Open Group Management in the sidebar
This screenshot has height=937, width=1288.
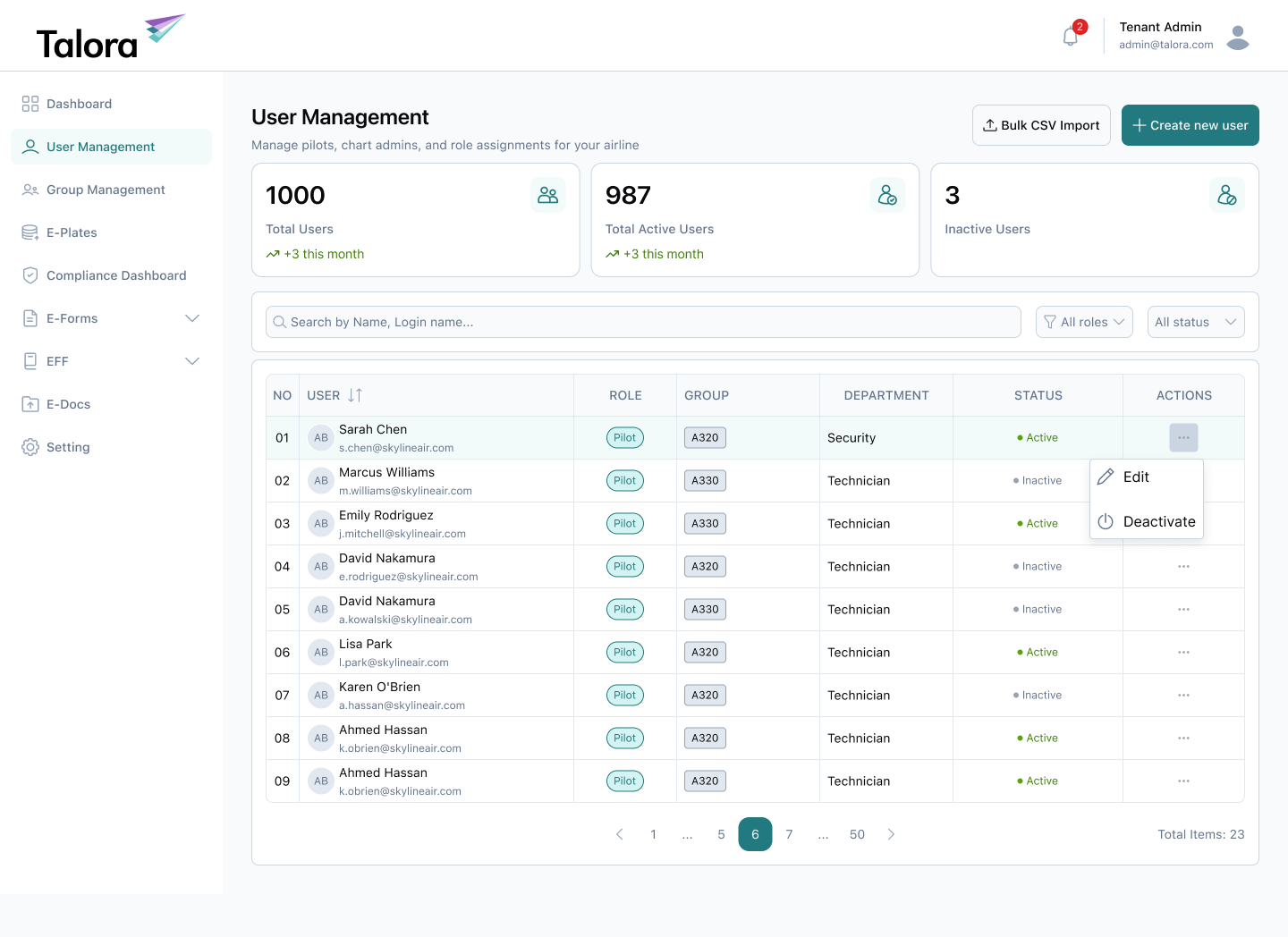point(111,190)
